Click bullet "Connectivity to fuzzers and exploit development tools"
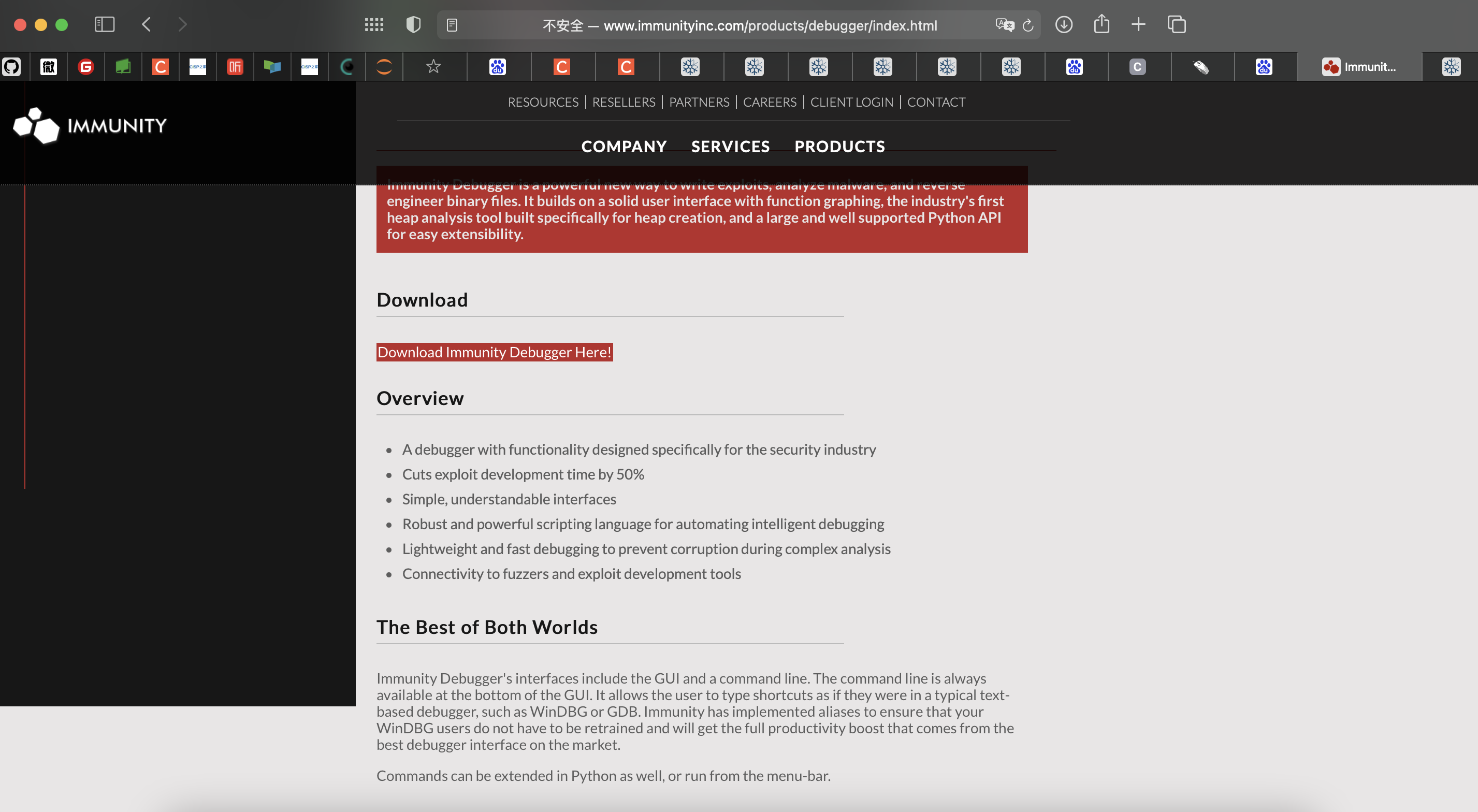Screen dimensions: 1478x812 pos(571,573)
